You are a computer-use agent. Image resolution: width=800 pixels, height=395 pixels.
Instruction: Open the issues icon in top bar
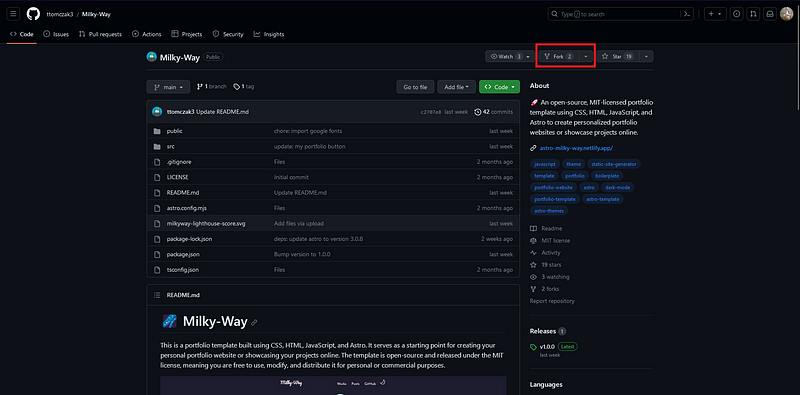pos(736,14)
